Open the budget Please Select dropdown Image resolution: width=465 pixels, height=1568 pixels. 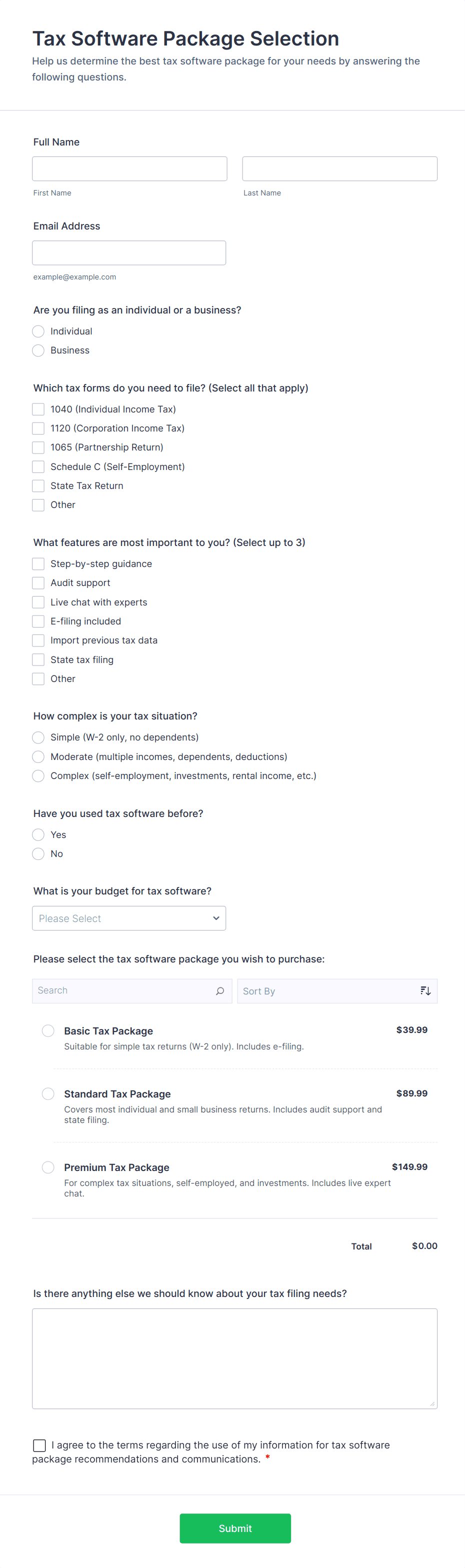tap(129, 918)
